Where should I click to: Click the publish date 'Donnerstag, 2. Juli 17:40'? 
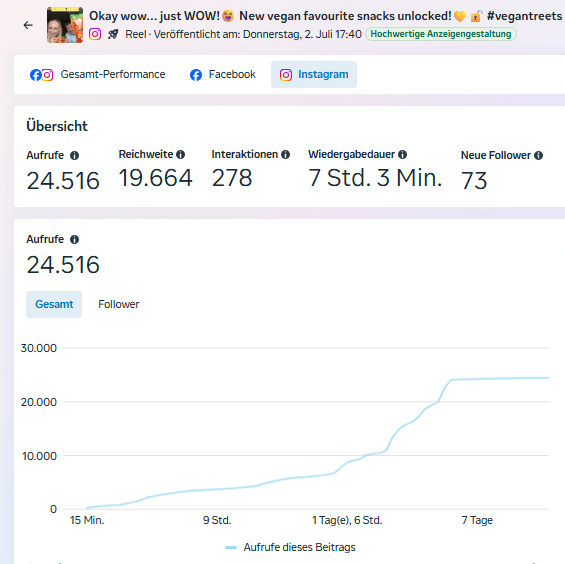pyautogui.click(x=302, y=34)
